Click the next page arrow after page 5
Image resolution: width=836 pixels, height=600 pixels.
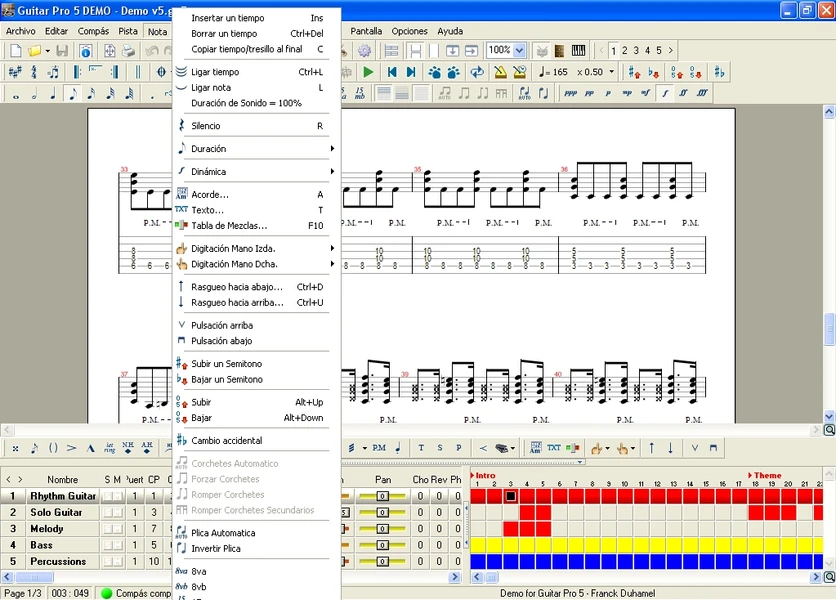point(671,51)
